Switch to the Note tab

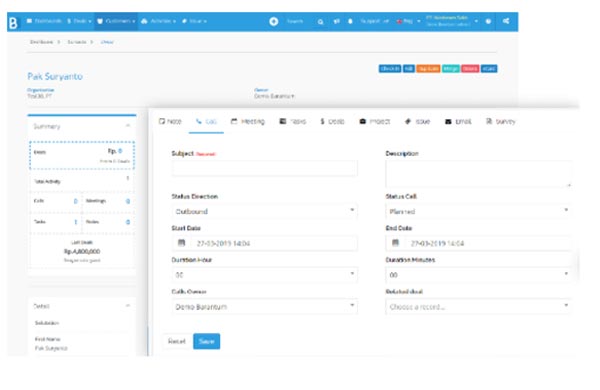(x=170, y=121)
